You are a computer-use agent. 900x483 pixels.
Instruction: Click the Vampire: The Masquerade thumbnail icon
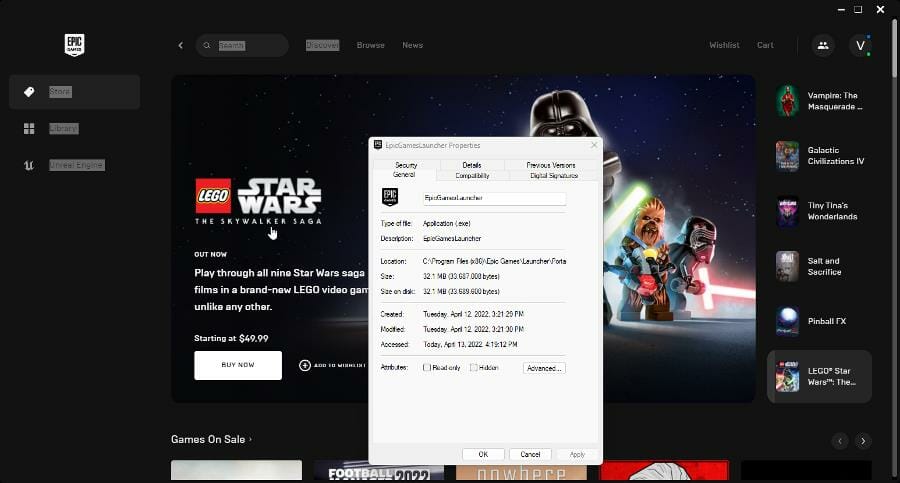pyautogui.click(x=787, y=101)
